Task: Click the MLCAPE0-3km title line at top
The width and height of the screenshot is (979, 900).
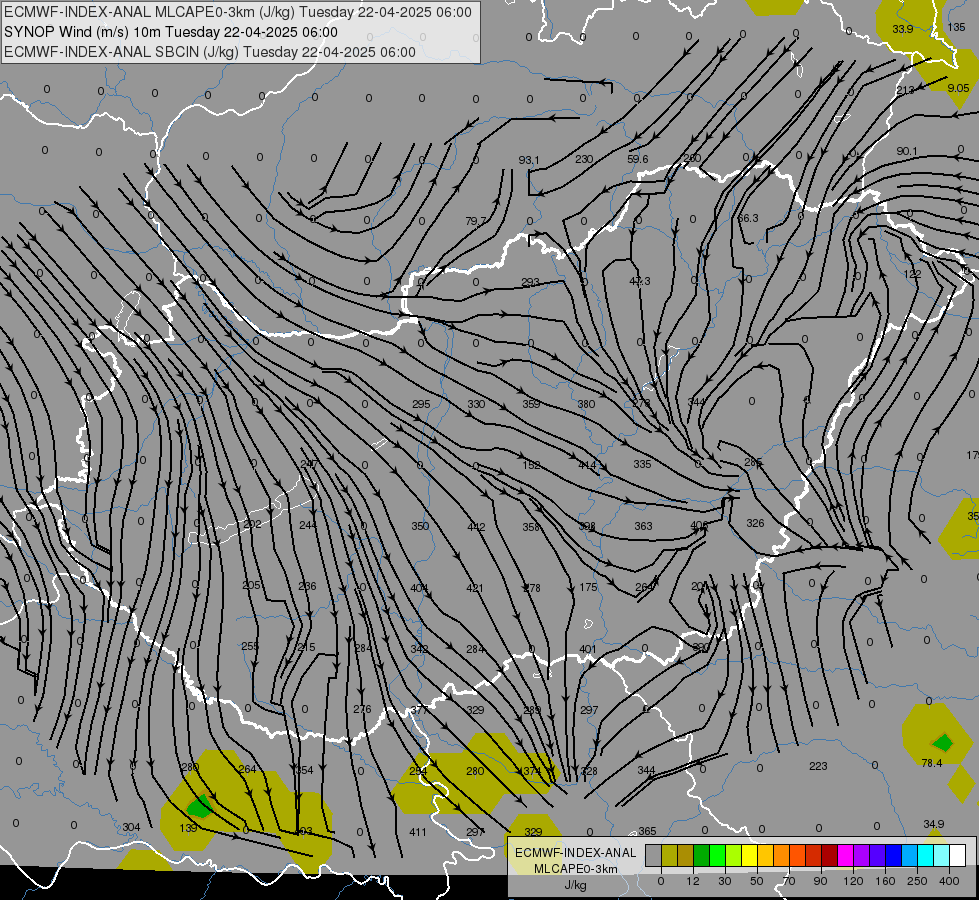Action: click(x=238, y=12)
